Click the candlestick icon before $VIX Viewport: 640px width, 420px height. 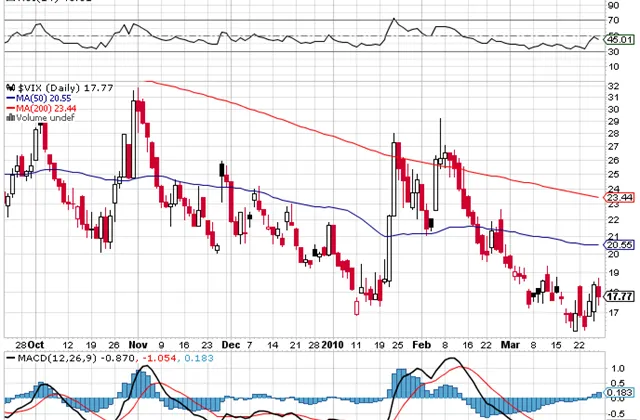[10, 88]
